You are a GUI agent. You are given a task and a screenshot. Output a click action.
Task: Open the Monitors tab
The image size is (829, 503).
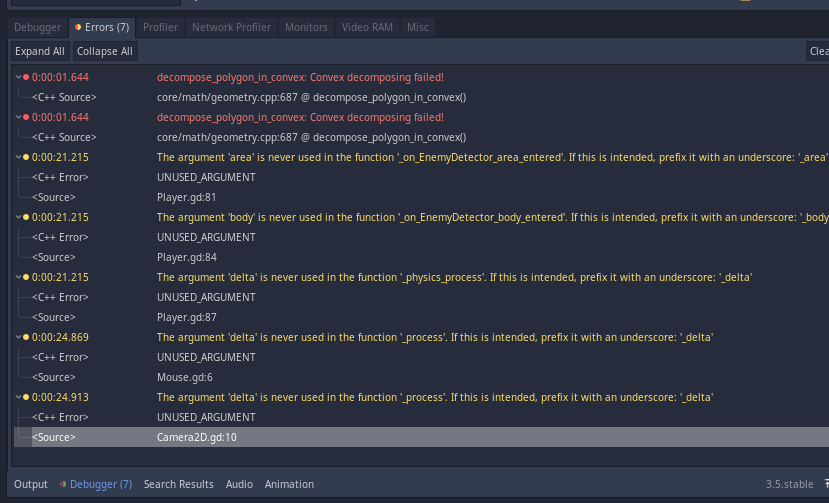(306, 27)
